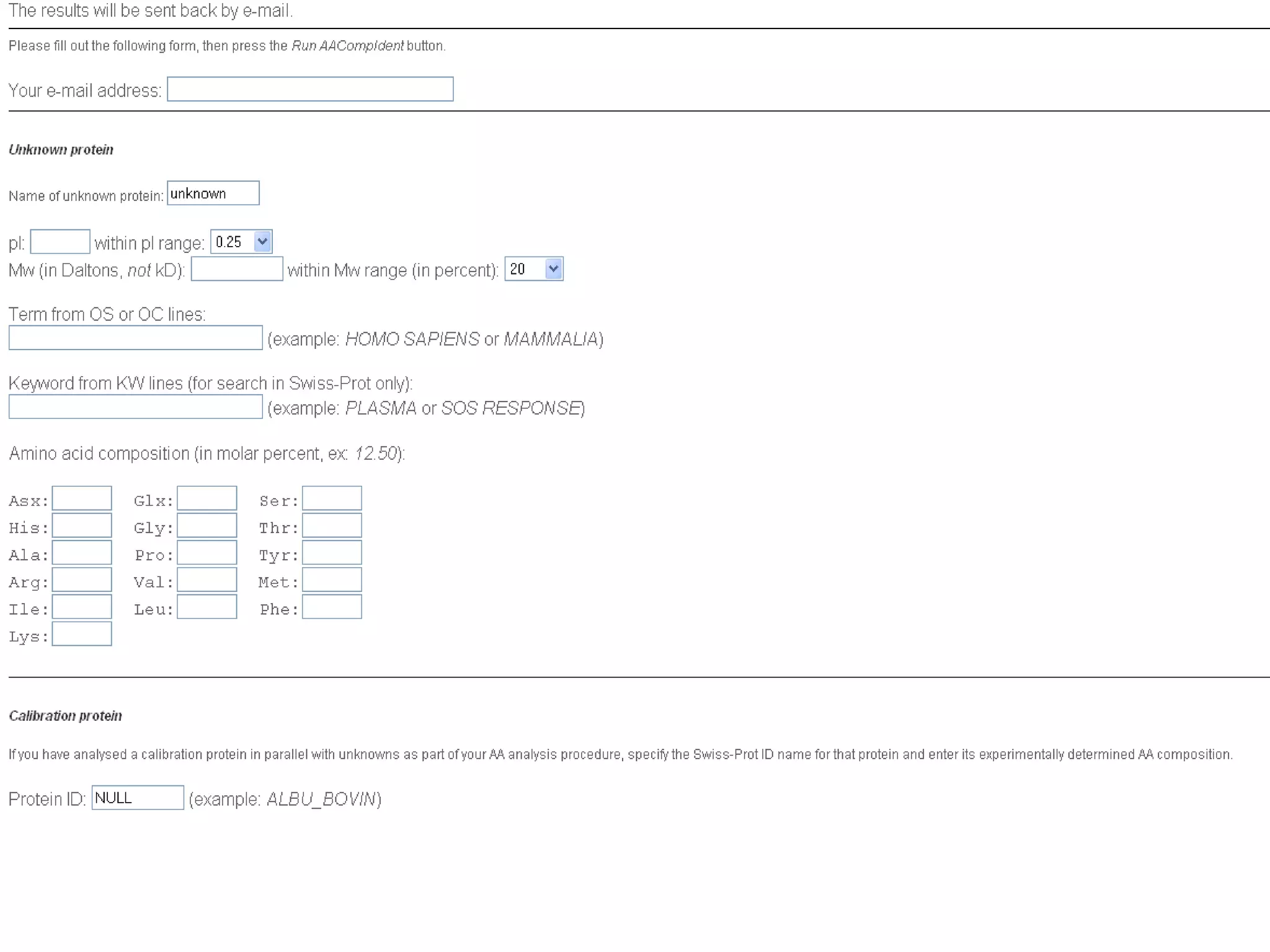Click the Ser amino acid field

332,499
